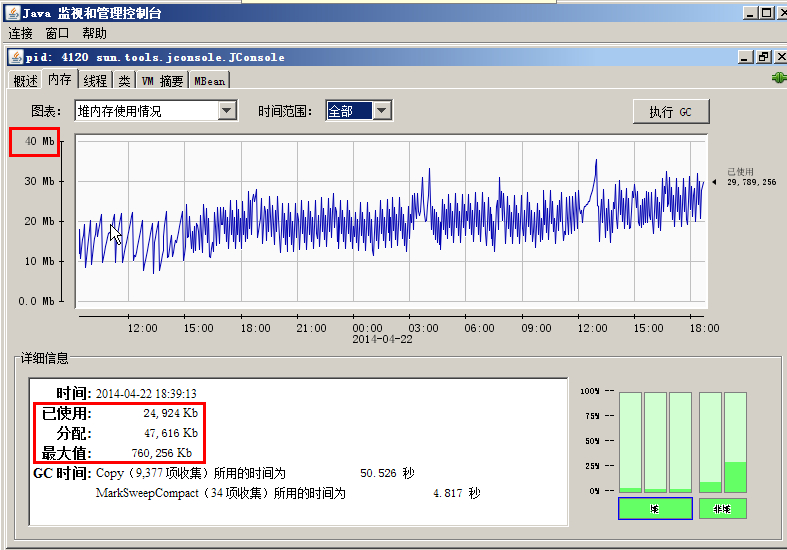Click the 21:00 time axis label
This screenshot has width=787, height=550.
point(311,328)
